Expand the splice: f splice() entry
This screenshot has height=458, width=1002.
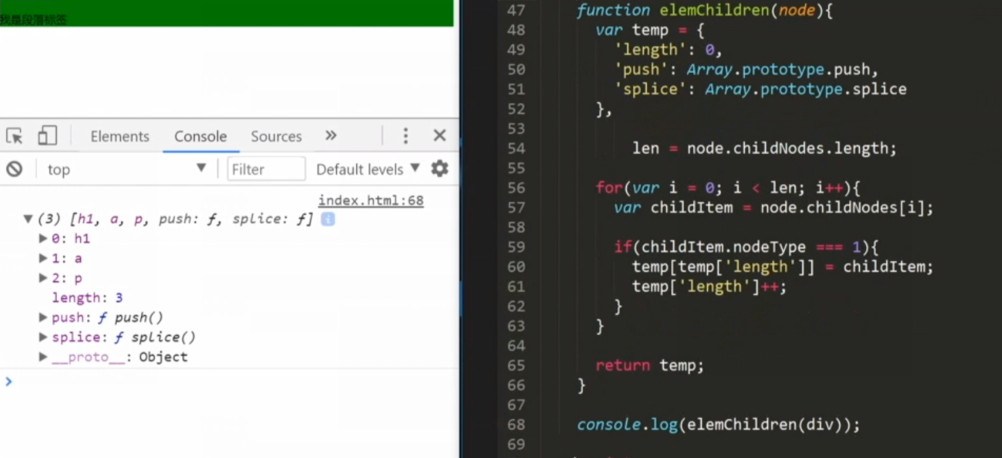[x=43, y=337]
